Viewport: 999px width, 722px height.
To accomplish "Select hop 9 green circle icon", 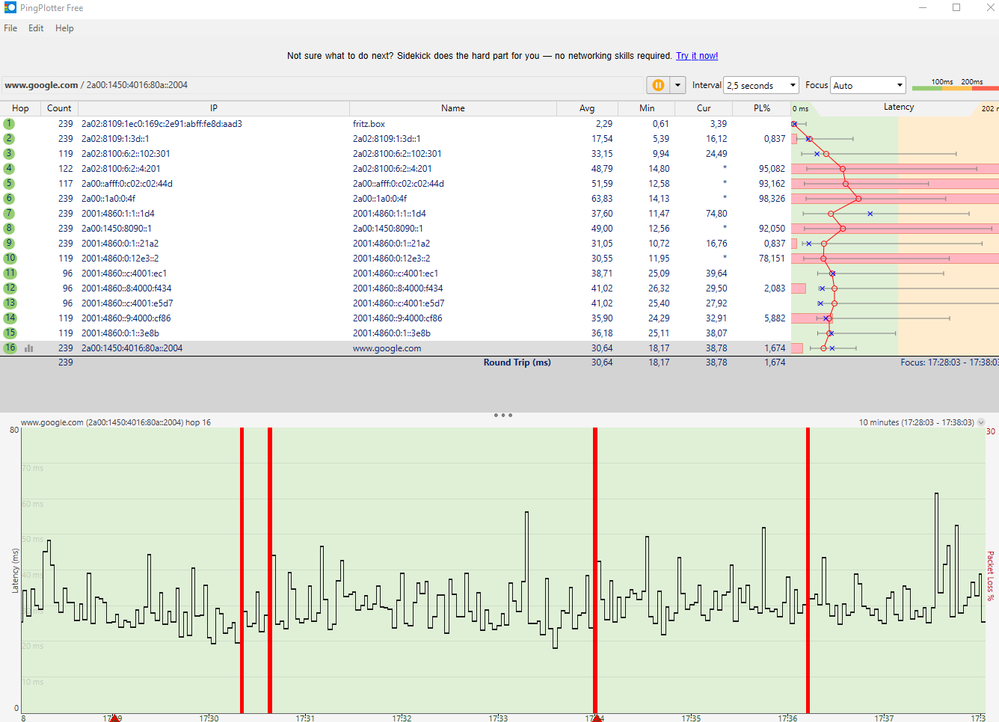I will (x=9, y=243).
